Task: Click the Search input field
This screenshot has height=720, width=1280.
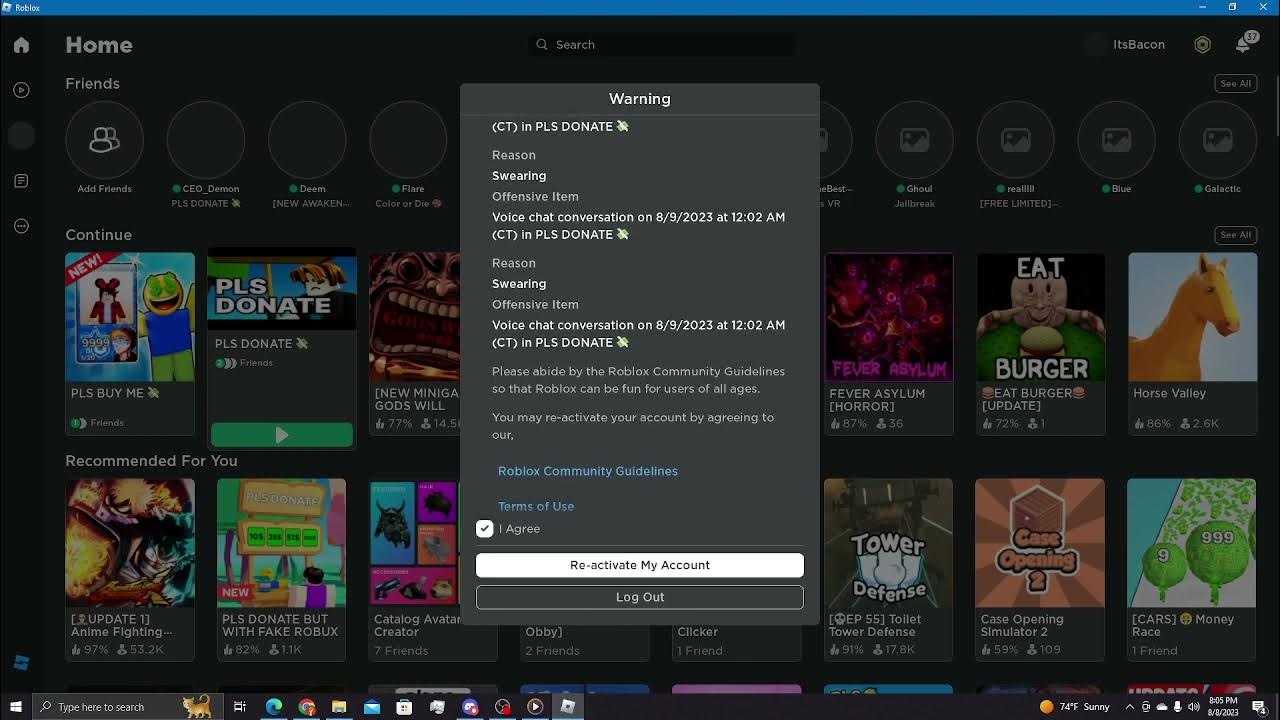Action: [662, 45]
